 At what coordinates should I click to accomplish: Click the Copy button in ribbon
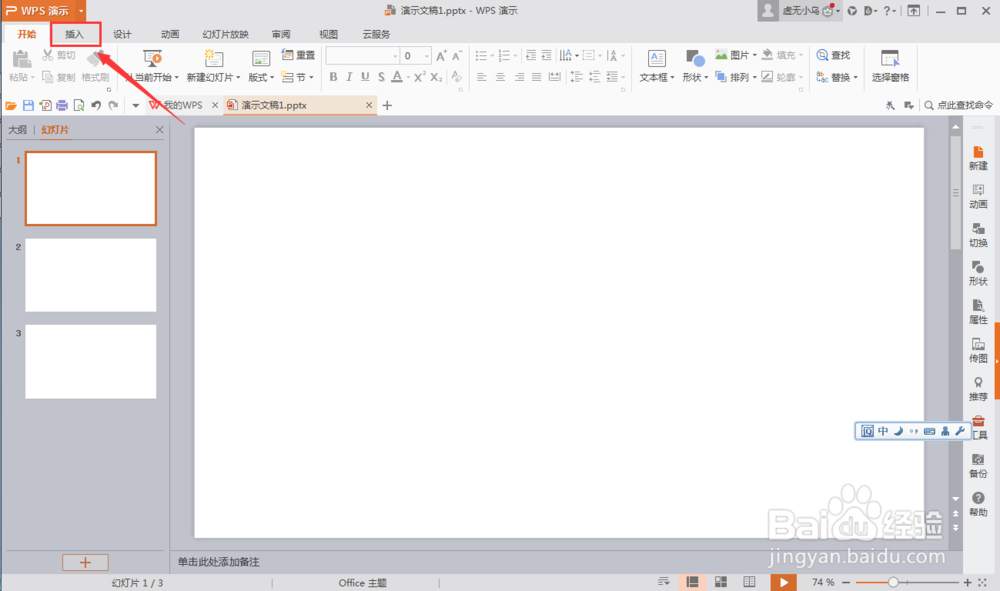click(59, 77)
